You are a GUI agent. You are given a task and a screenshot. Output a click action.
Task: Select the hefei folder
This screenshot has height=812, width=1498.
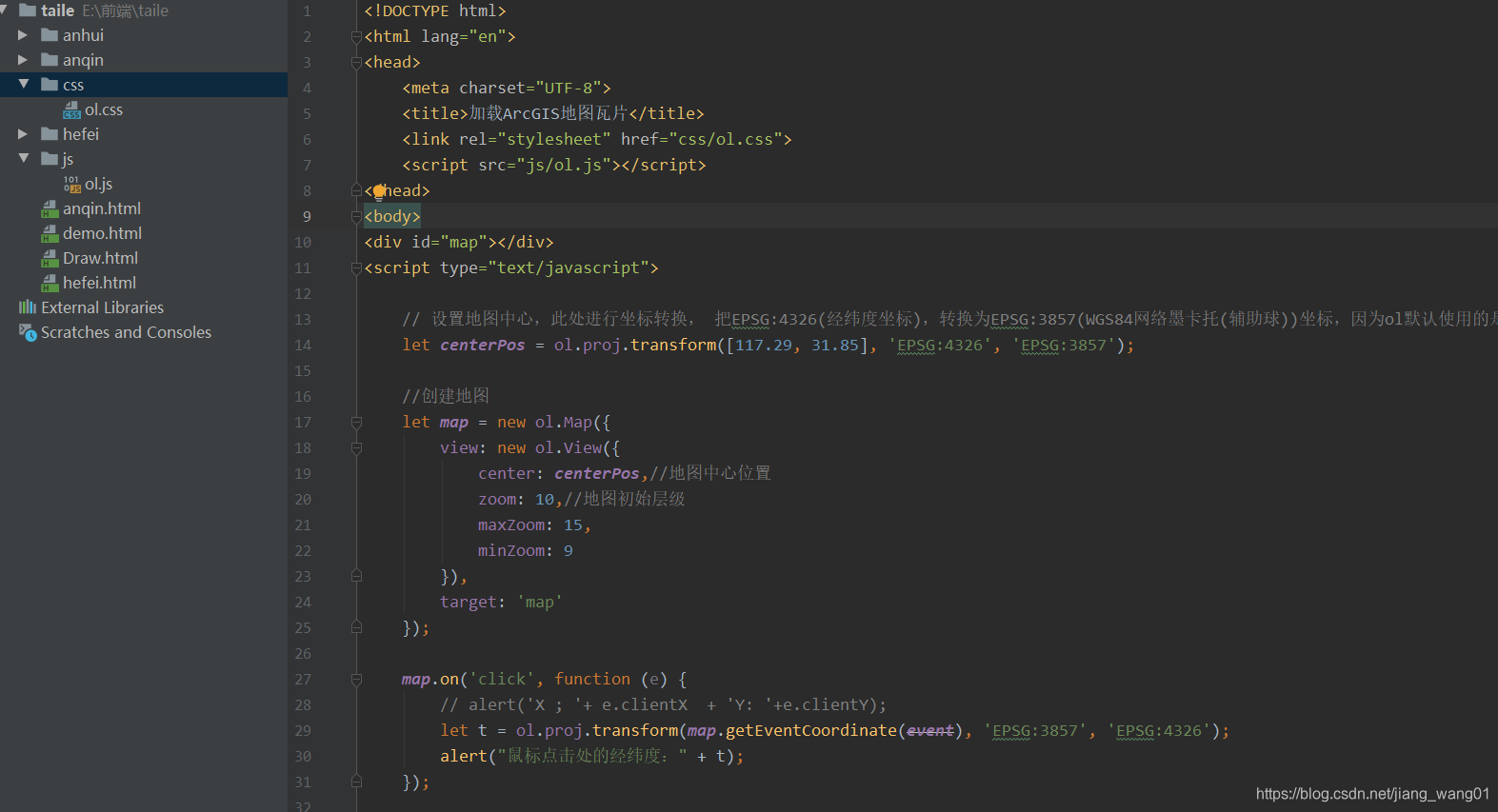[81, 134]
